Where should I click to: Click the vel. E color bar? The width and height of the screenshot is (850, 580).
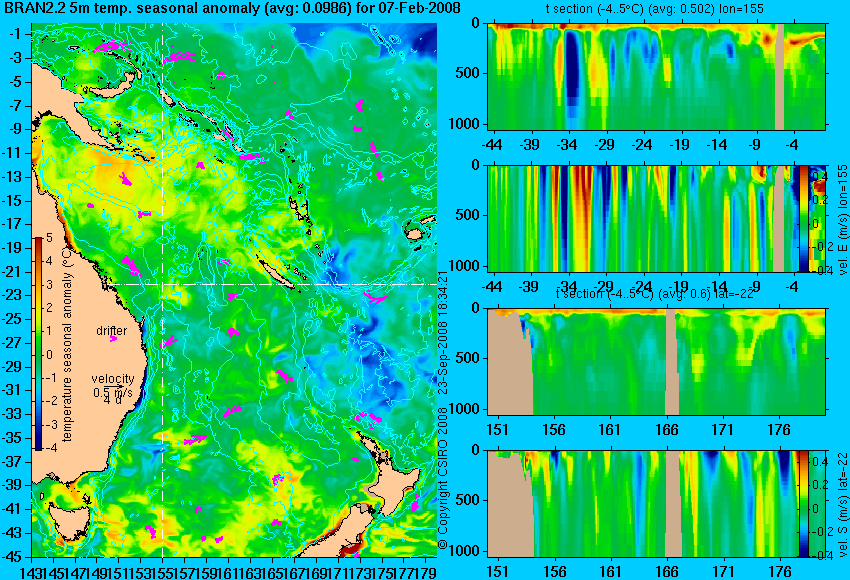coord(804,219)
